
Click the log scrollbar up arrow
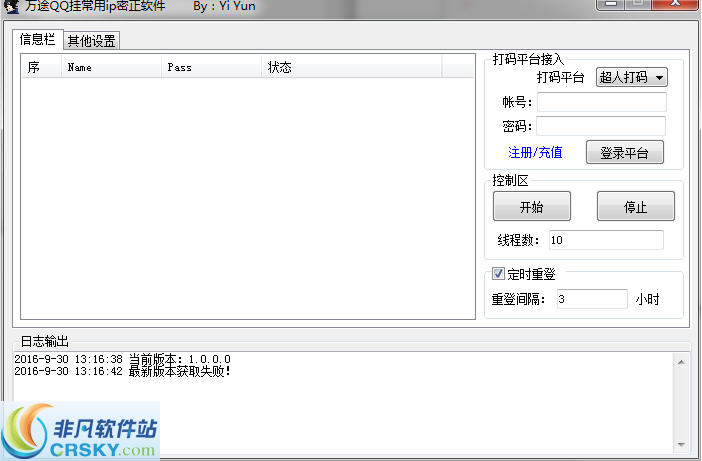pos(681,362)
